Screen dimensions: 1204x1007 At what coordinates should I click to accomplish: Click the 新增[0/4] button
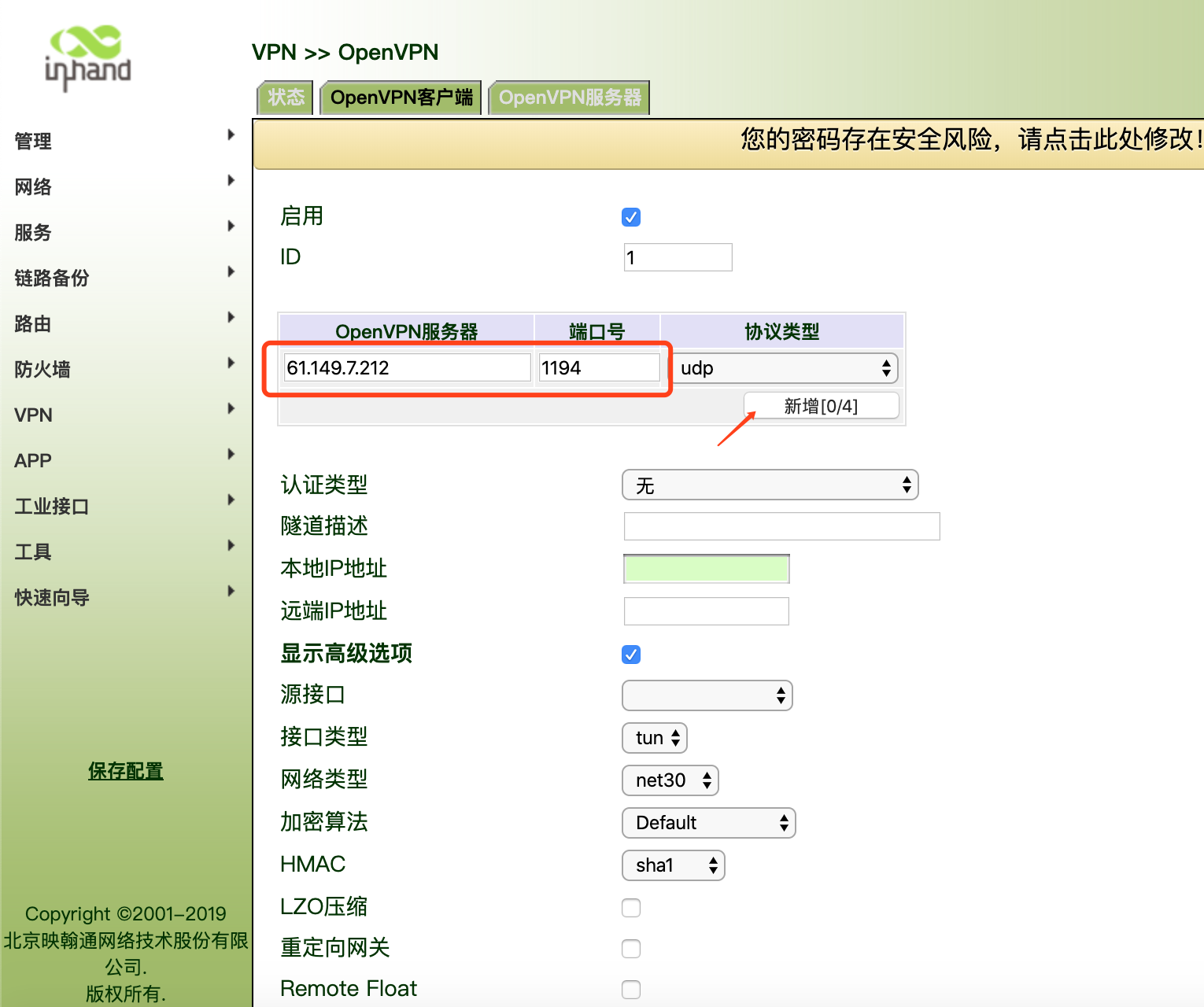(x=821, y=406)
